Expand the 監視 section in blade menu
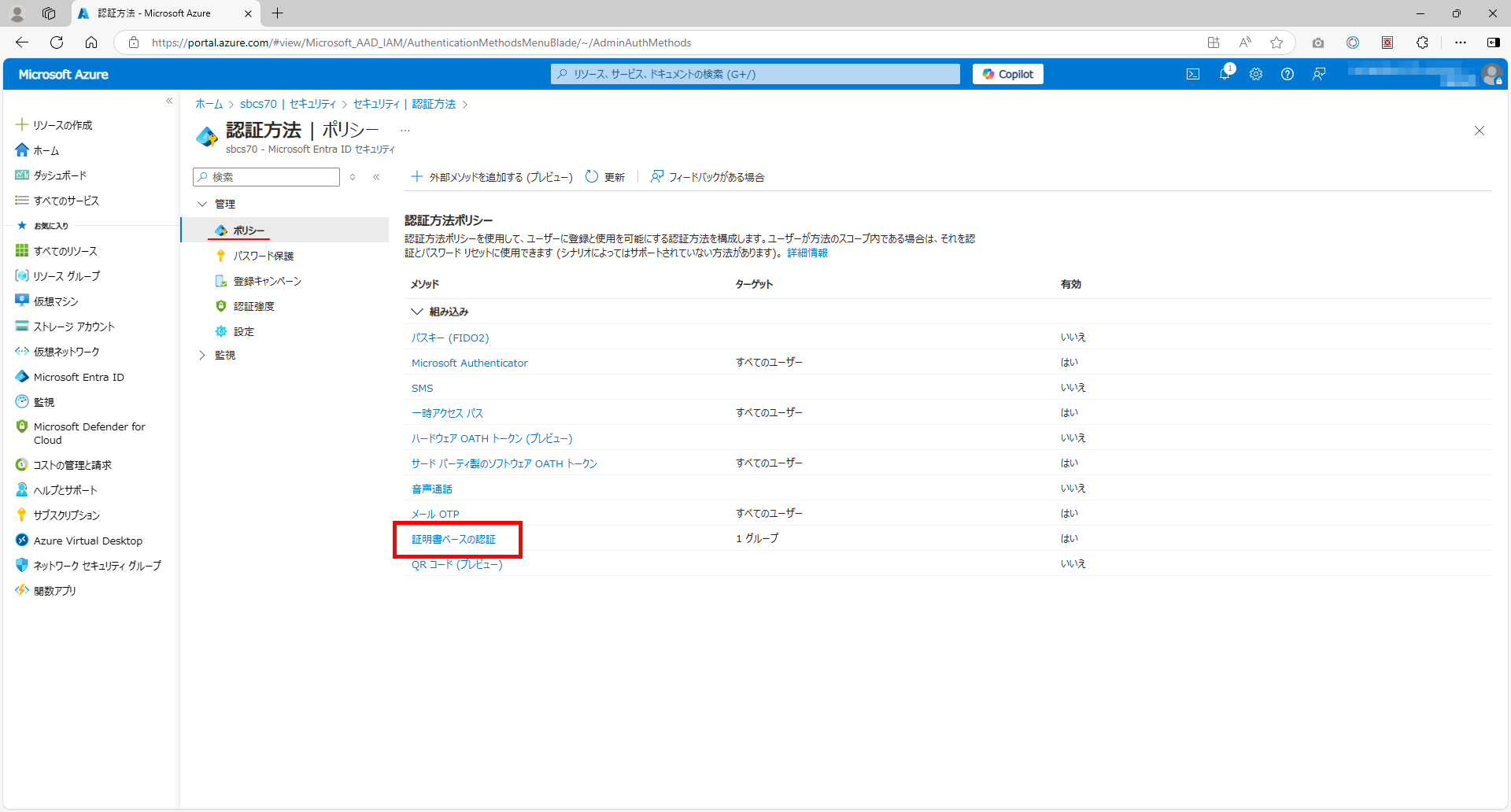1511x812 pixels. pos(202,355)
